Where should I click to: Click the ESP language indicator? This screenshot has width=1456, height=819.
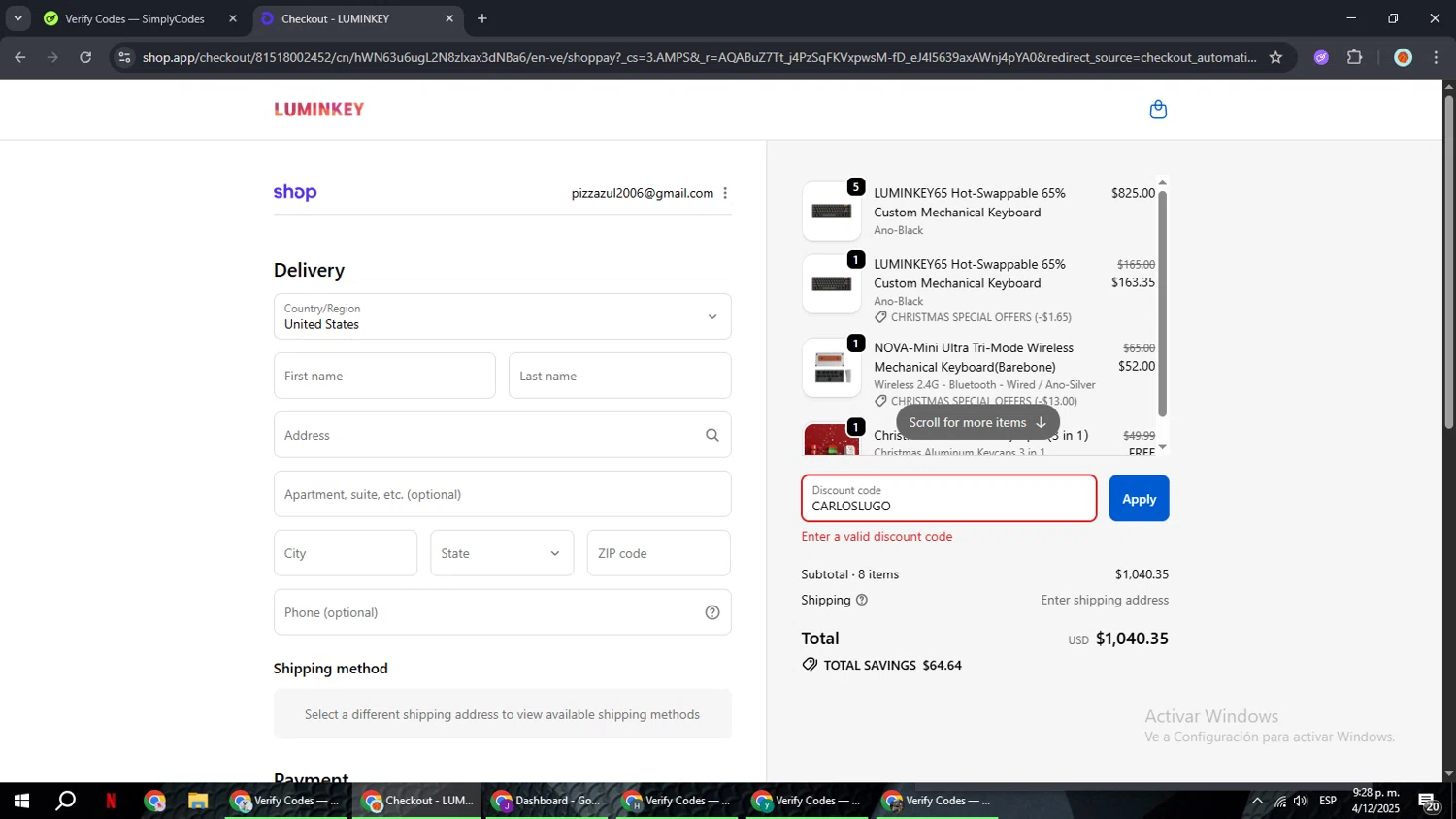pos(1328,802)
